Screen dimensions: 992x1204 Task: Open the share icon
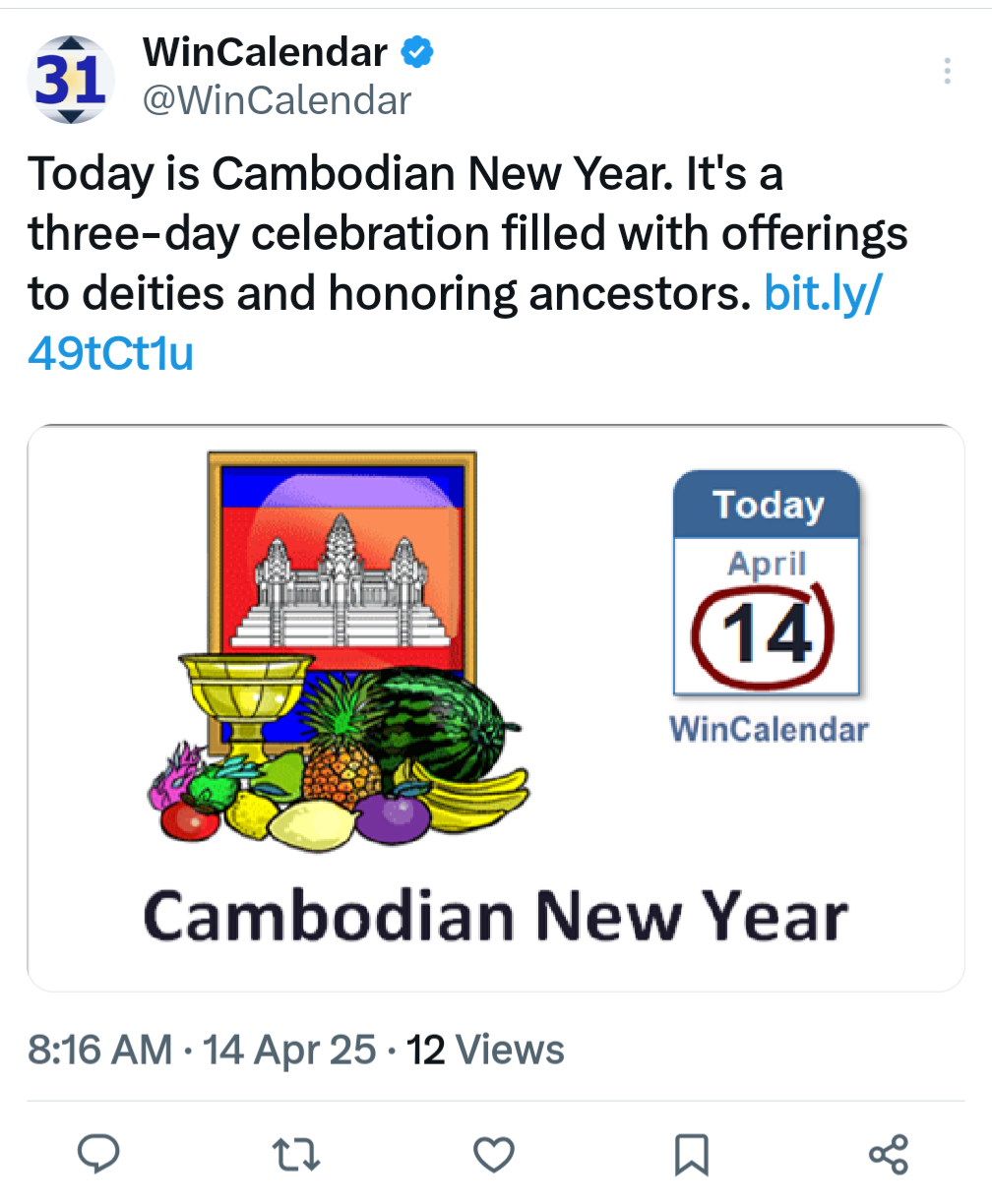[889, 1154]
